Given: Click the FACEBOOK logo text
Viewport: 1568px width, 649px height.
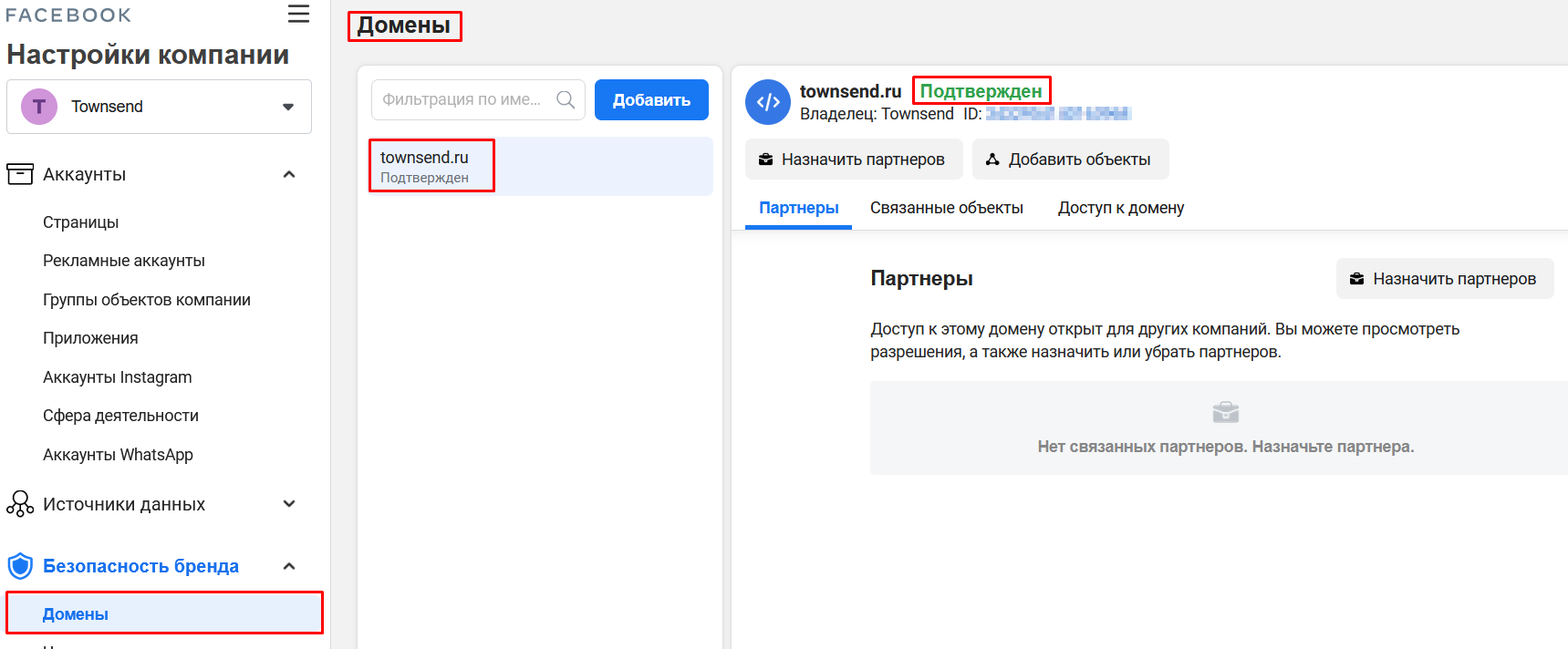Looking at the screenshot, I should (68, 15).
